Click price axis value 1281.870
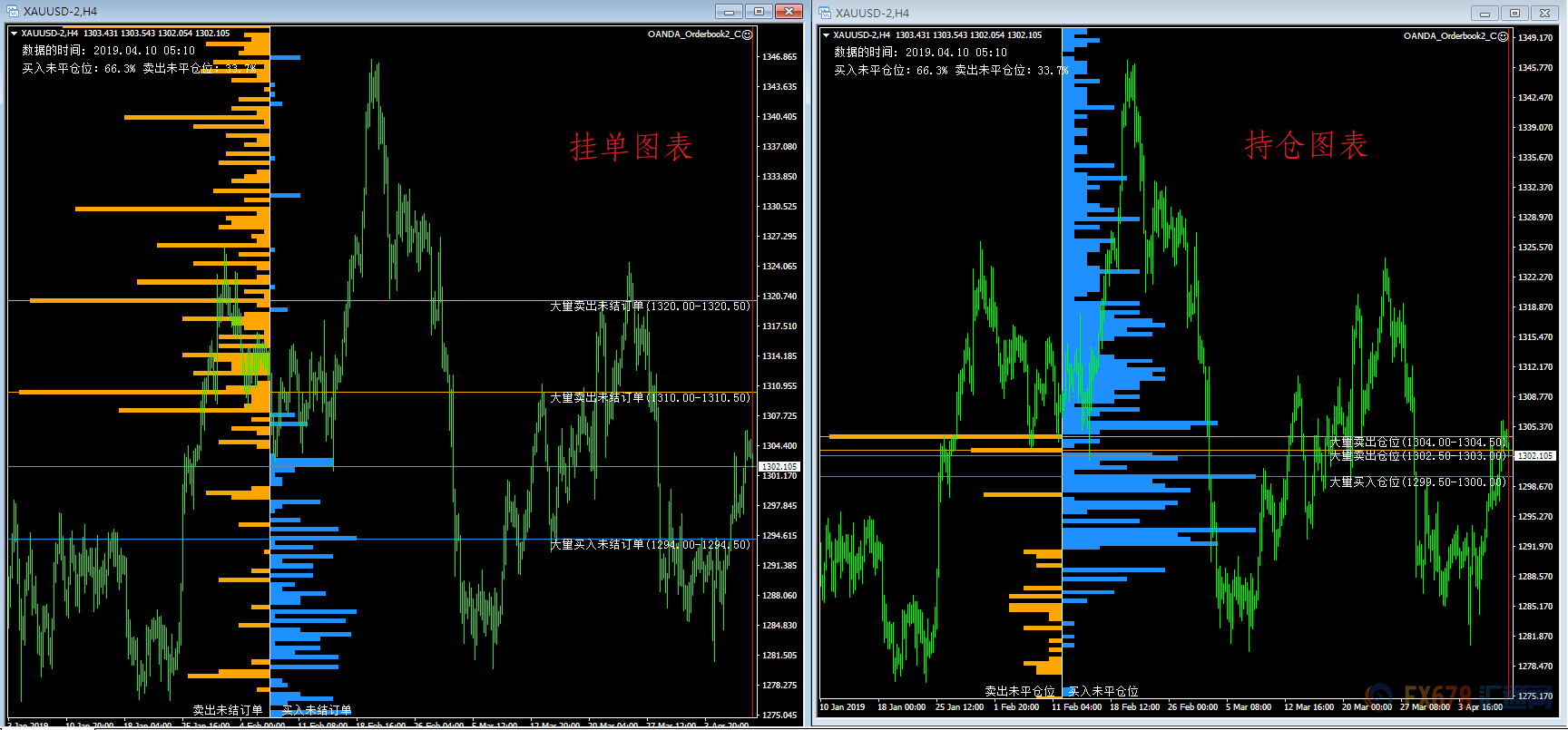The width and height of the screenshot is (1568, 730). click(1535, 637)
